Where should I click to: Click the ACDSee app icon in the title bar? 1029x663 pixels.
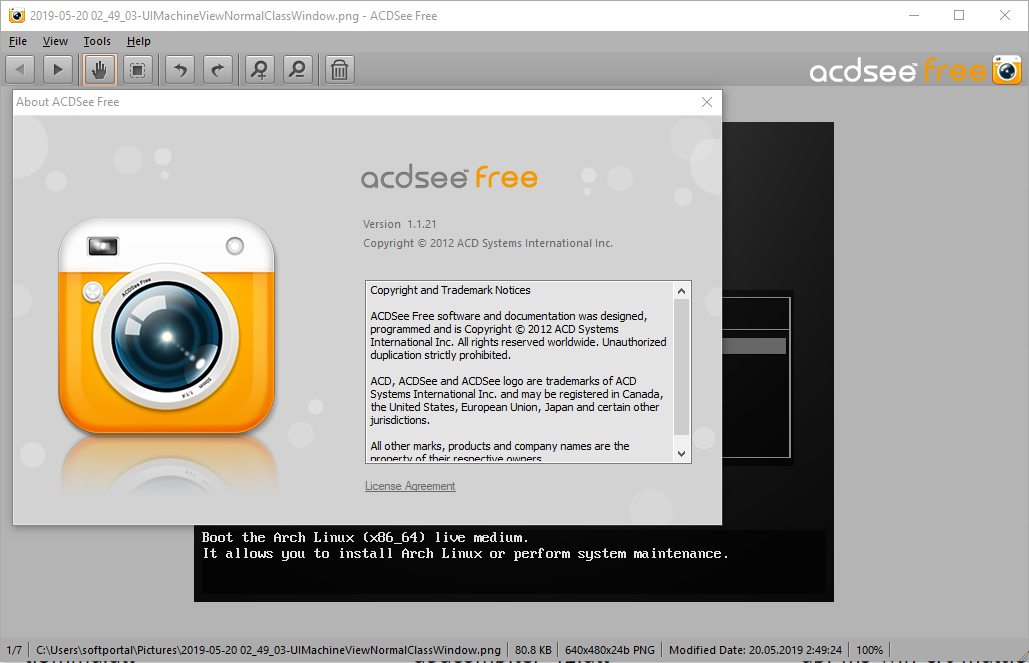(x=16, y=15)
